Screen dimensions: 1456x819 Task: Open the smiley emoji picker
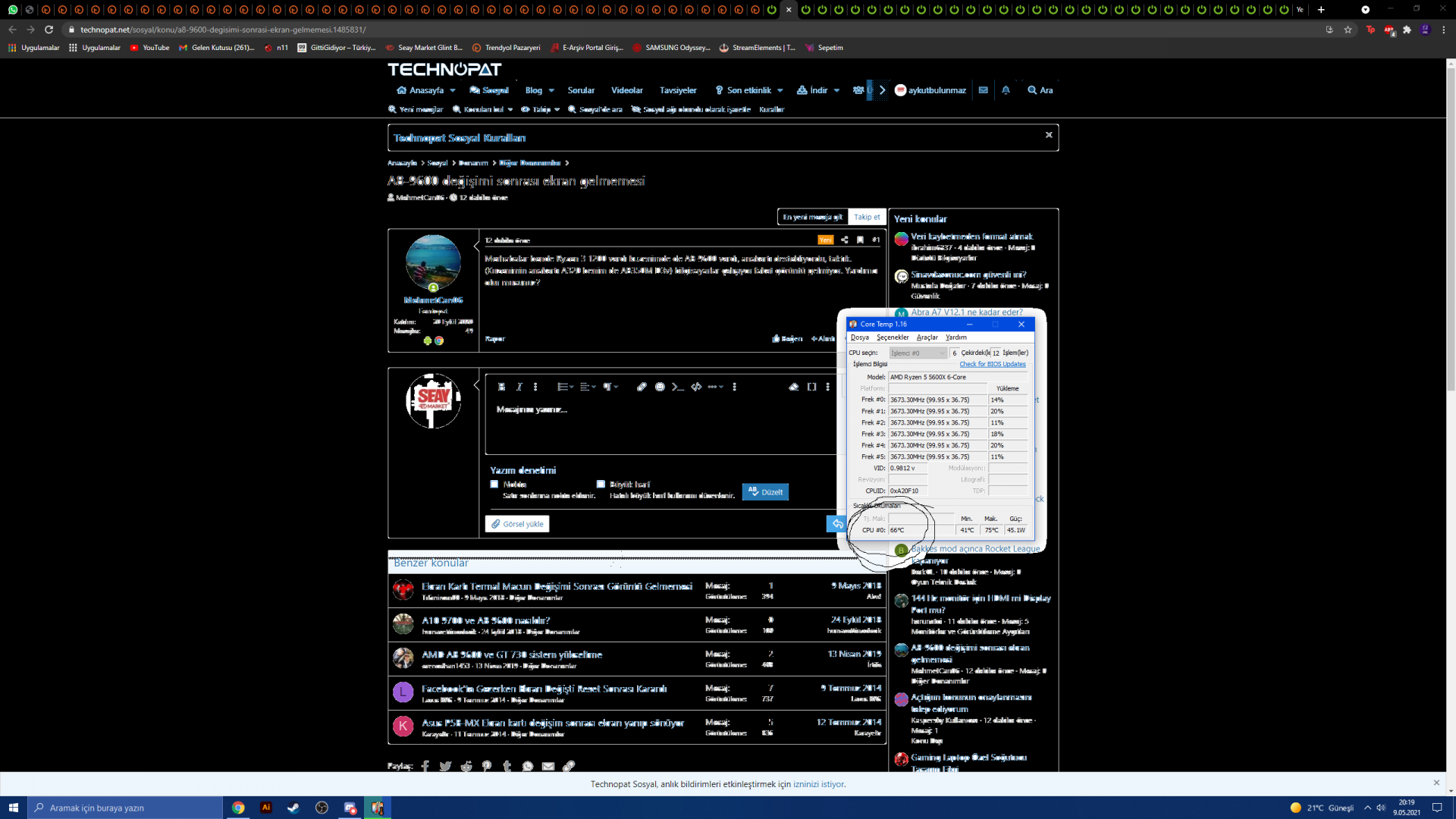[660, 387]
